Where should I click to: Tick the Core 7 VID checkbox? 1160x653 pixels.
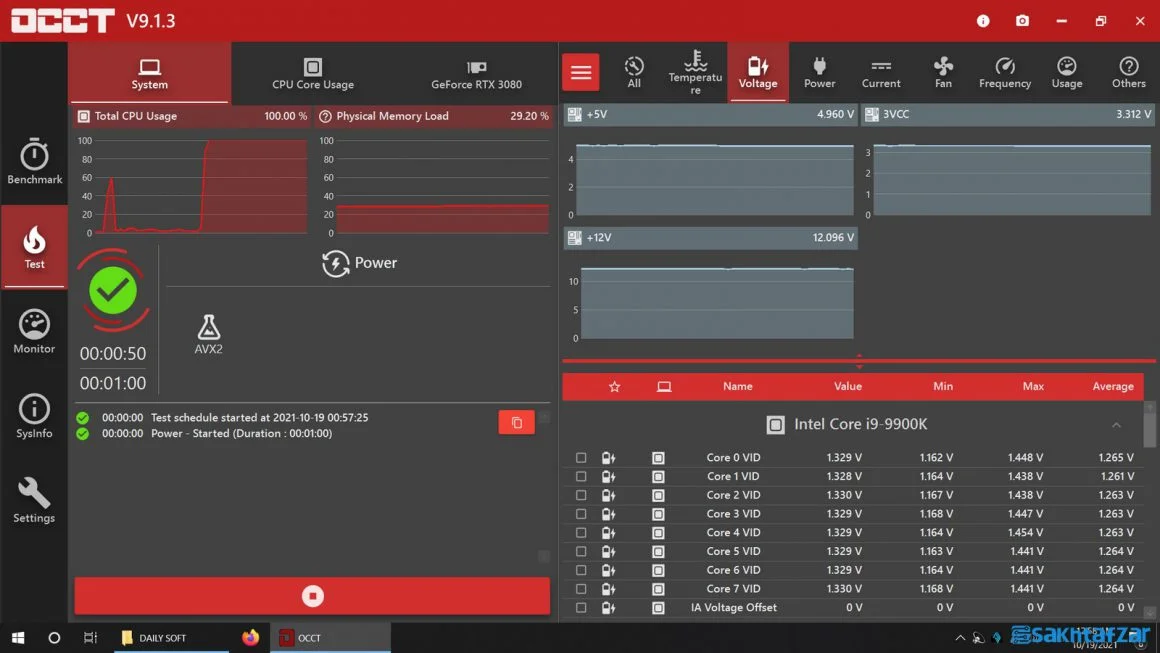581,589
